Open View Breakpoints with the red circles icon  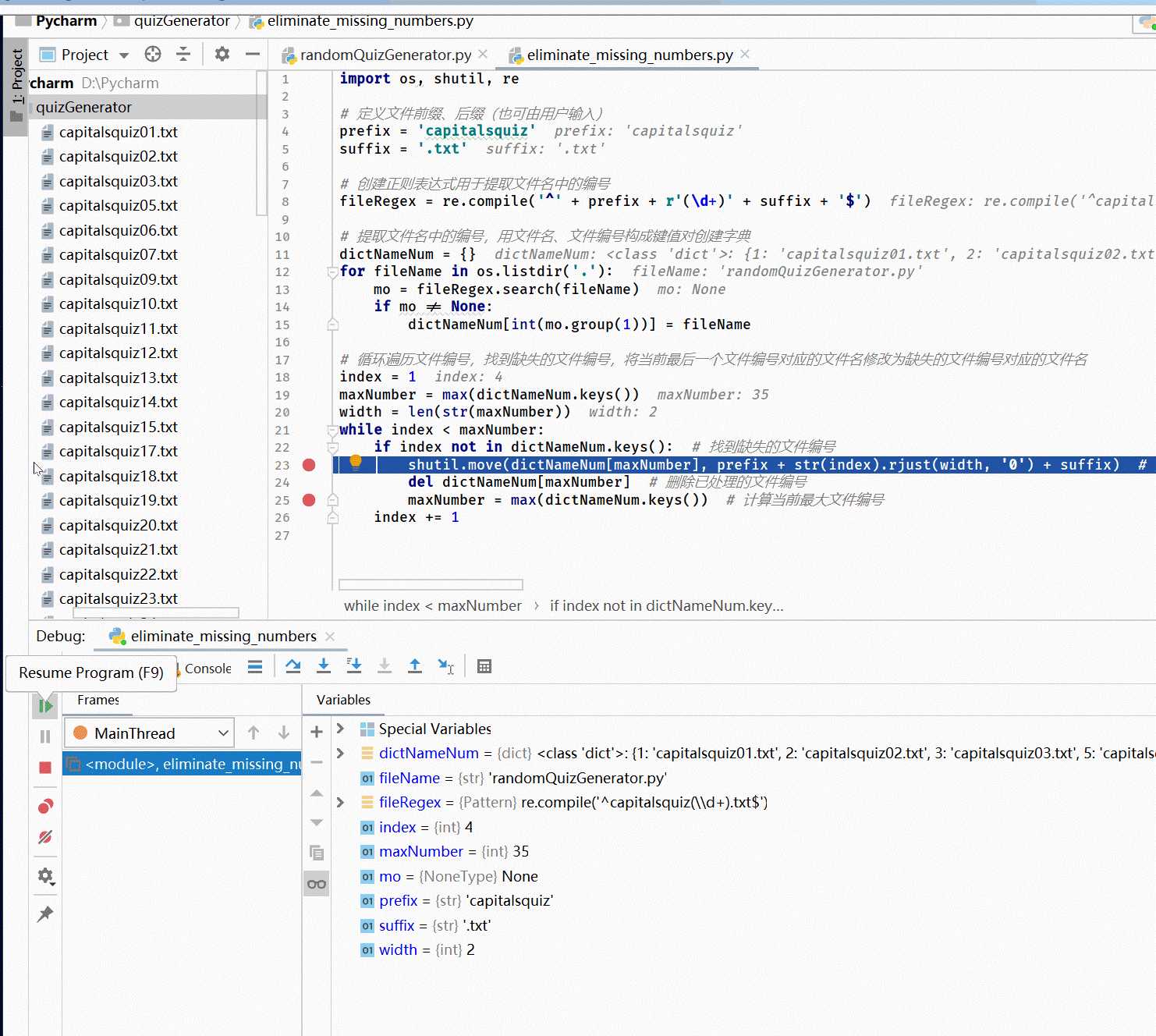point(45,806)
